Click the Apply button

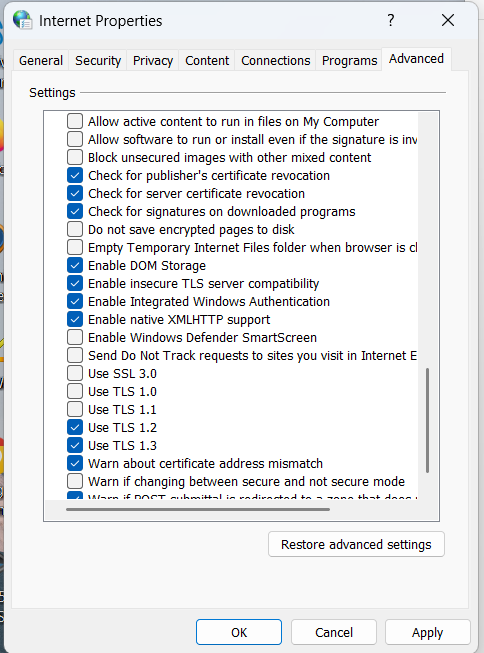pos(427,632)
